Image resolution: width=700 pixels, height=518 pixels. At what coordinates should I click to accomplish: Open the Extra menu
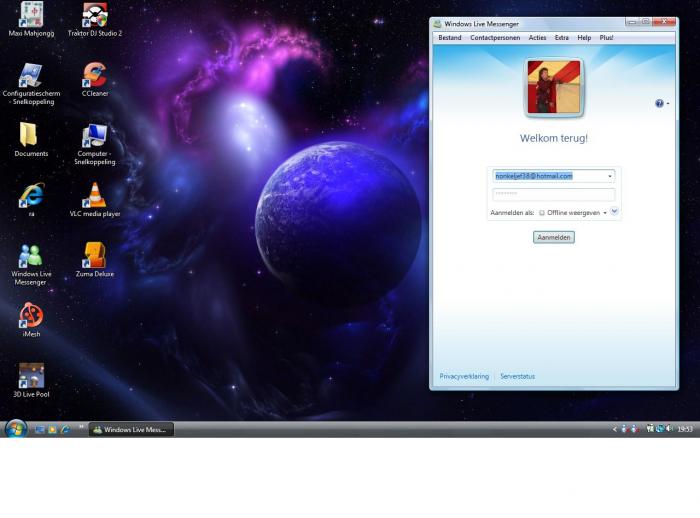pyautogui.click(x=562, y=38)
